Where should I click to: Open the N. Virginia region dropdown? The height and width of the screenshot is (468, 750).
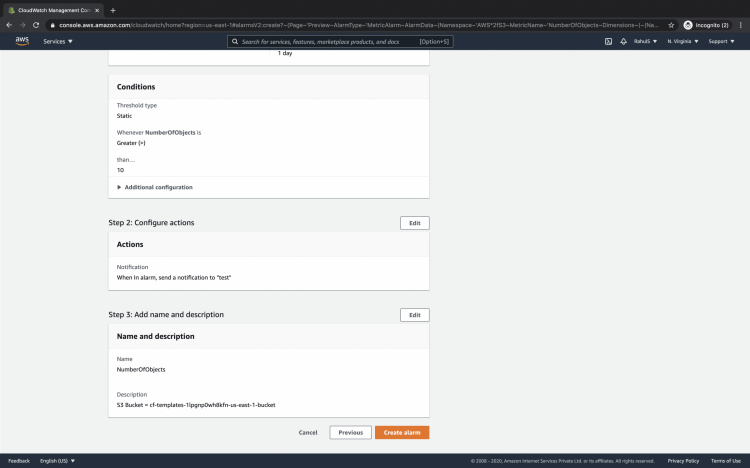pos(683,41)
